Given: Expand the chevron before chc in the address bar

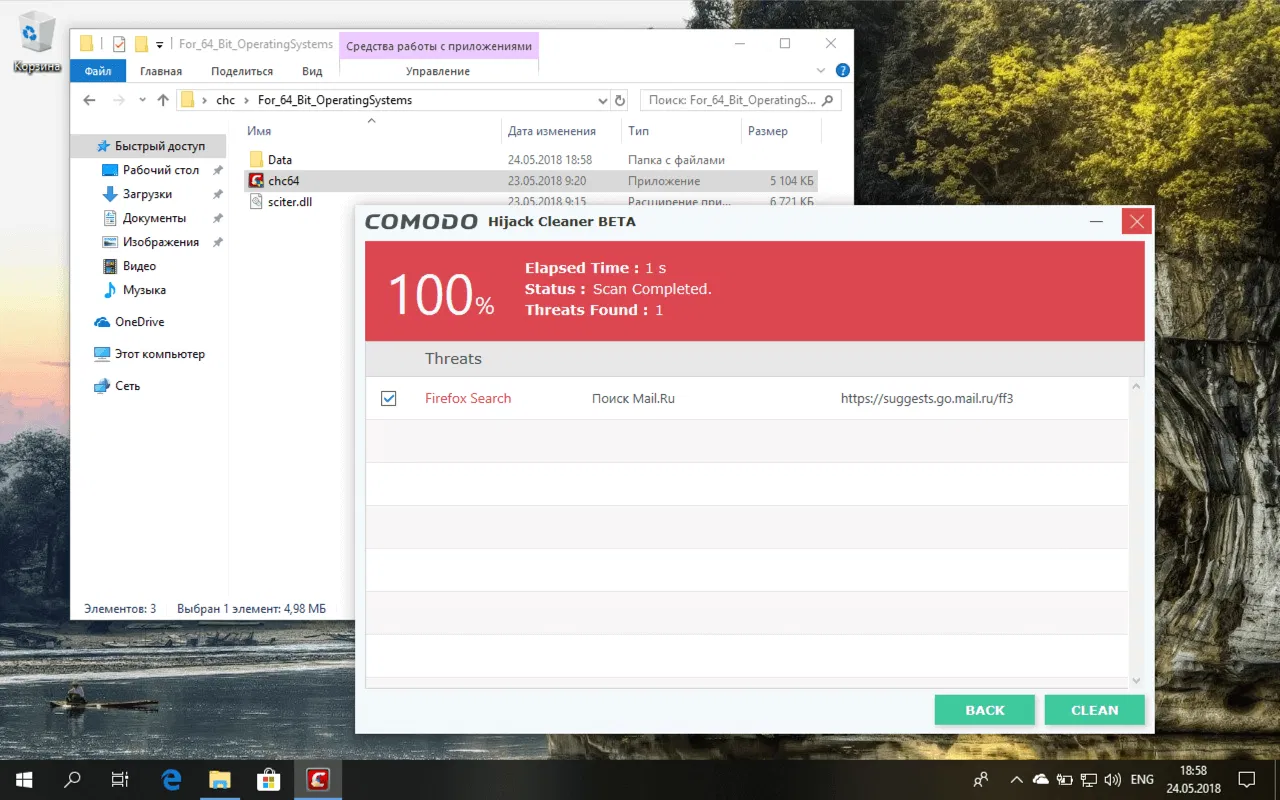Looking at the screenshot, I should tap(204, 100).
